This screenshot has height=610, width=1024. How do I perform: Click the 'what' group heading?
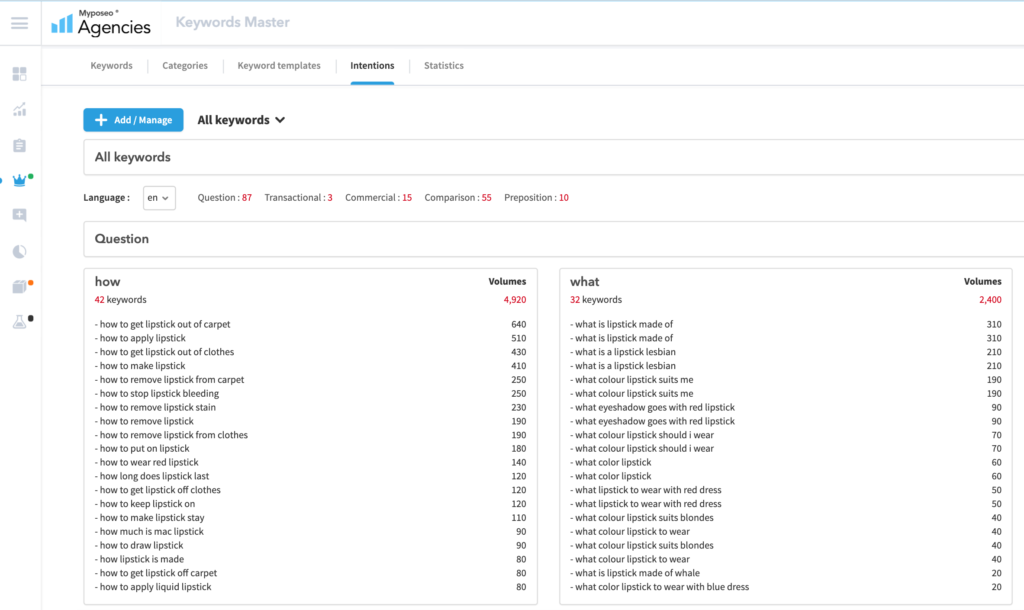coord(584,281)
